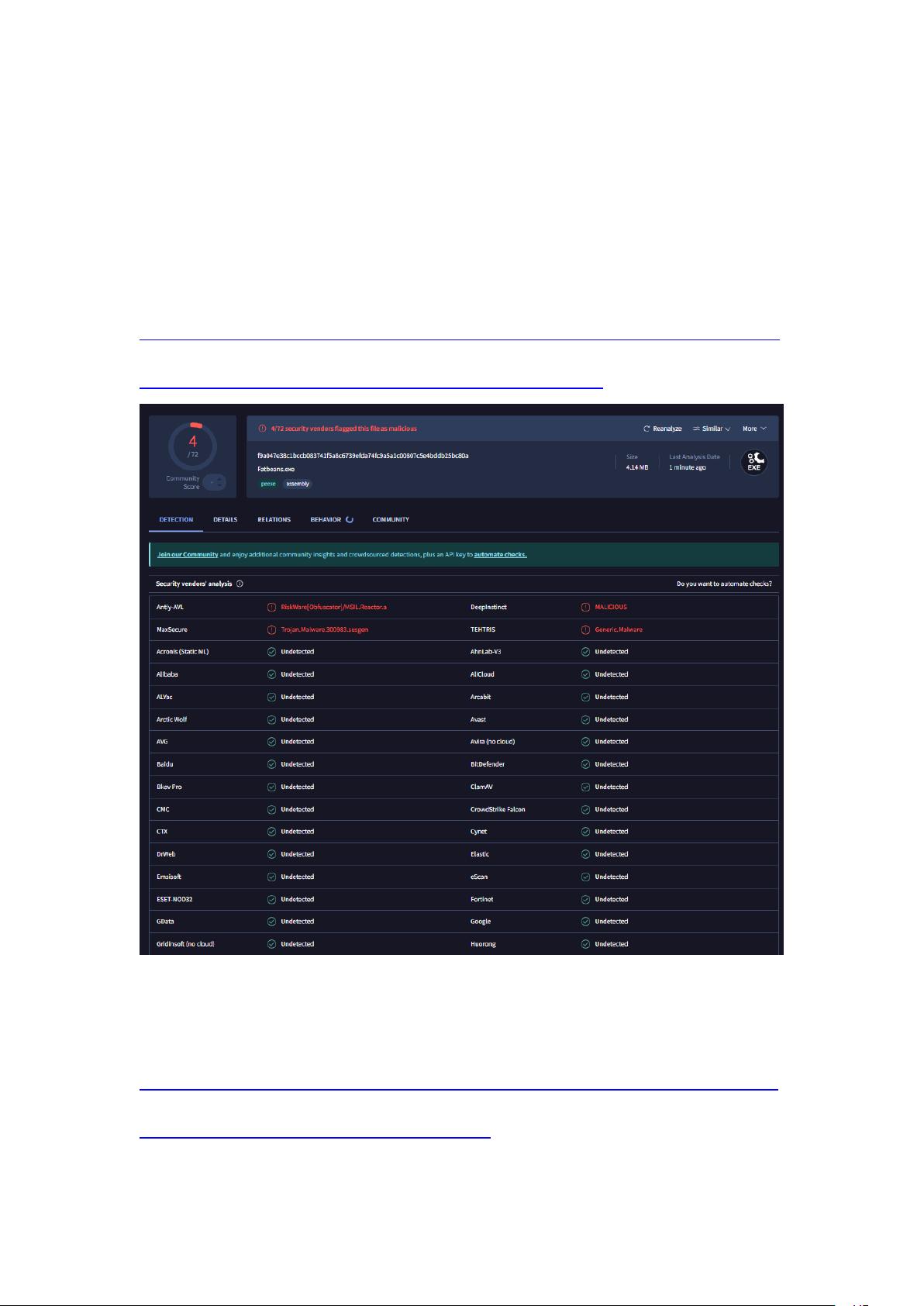Viewport: 924px width, 1306px height.
Task: Click the red alert icon in the flagged banner
Action: tap(262, 429)
